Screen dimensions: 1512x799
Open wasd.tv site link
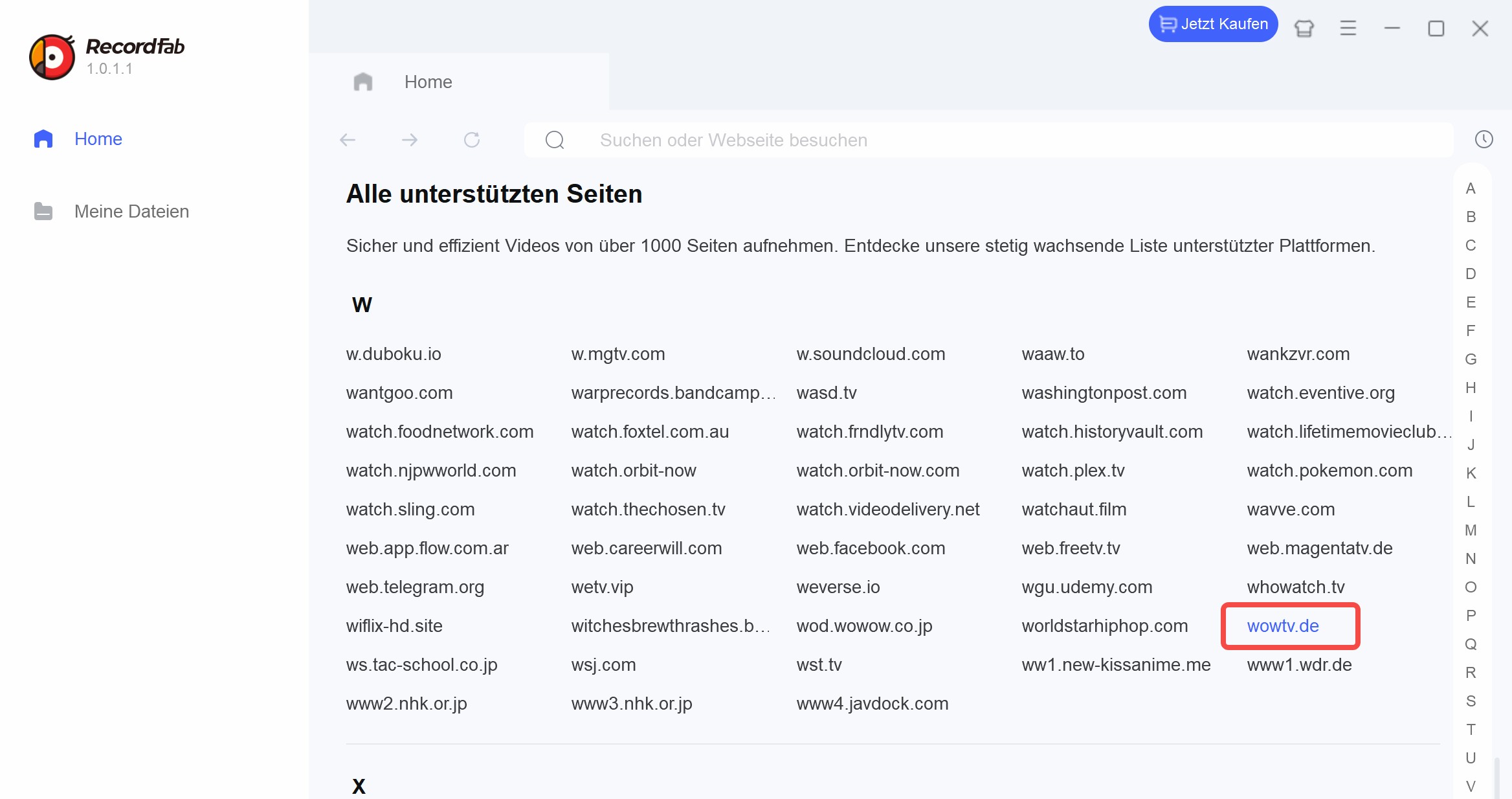pos(827,393)
